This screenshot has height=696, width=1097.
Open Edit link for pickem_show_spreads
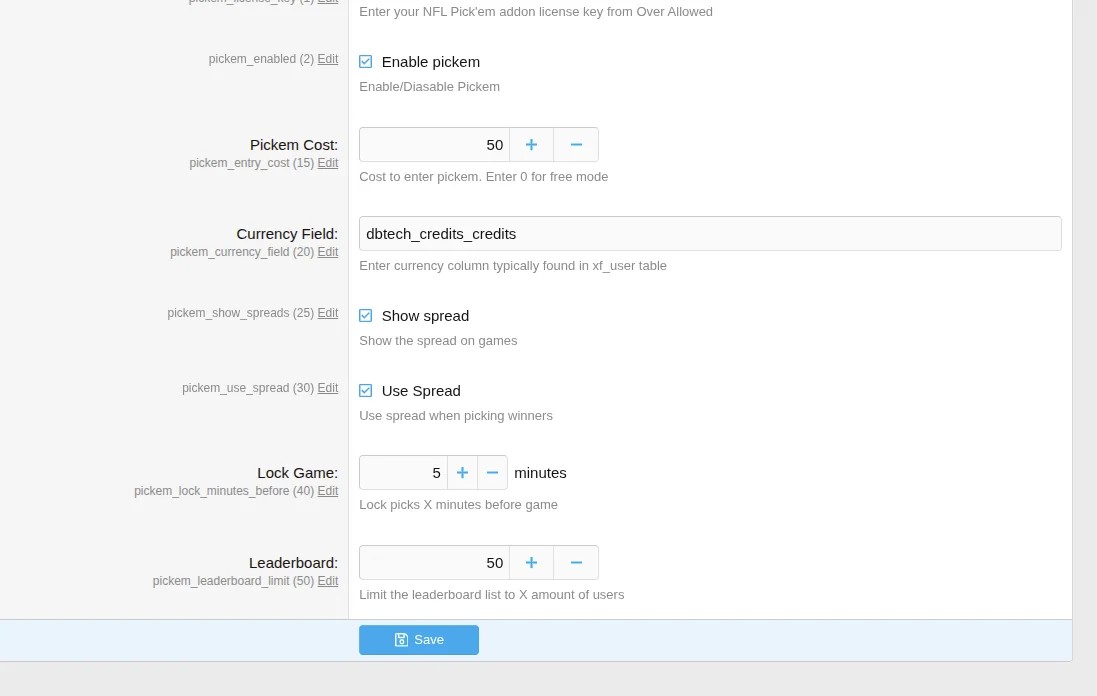pos(328,313)
